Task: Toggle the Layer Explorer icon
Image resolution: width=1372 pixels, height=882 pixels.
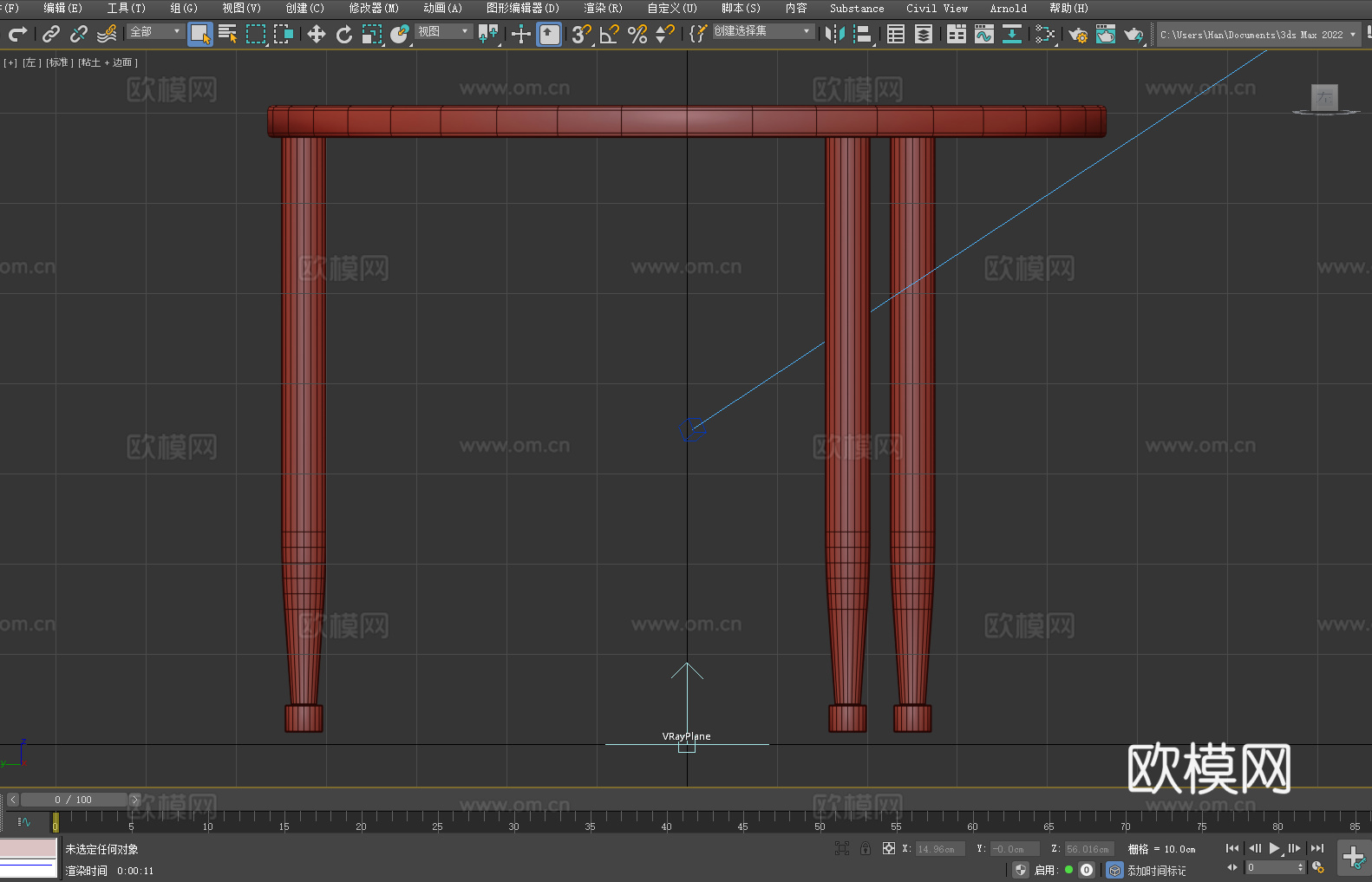Action: [924, 34]
